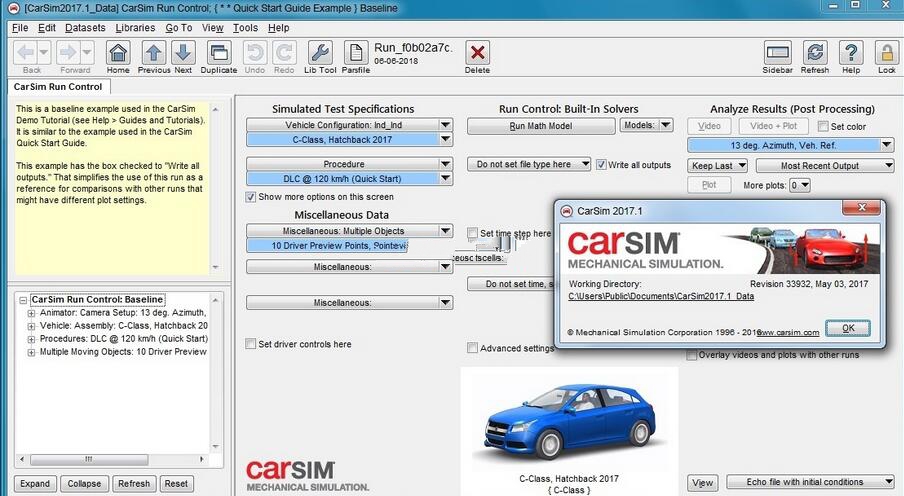Click the Refresh toolbar icon
The image size is (904, 496).
(815, 53)
